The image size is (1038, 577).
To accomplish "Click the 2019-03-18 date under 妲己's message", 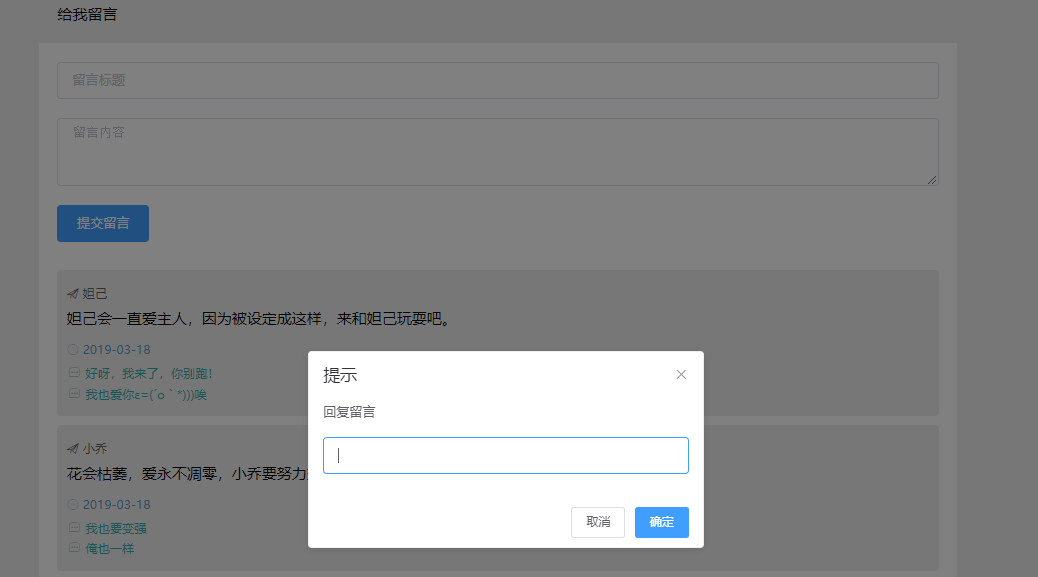I will click(116, 350).
